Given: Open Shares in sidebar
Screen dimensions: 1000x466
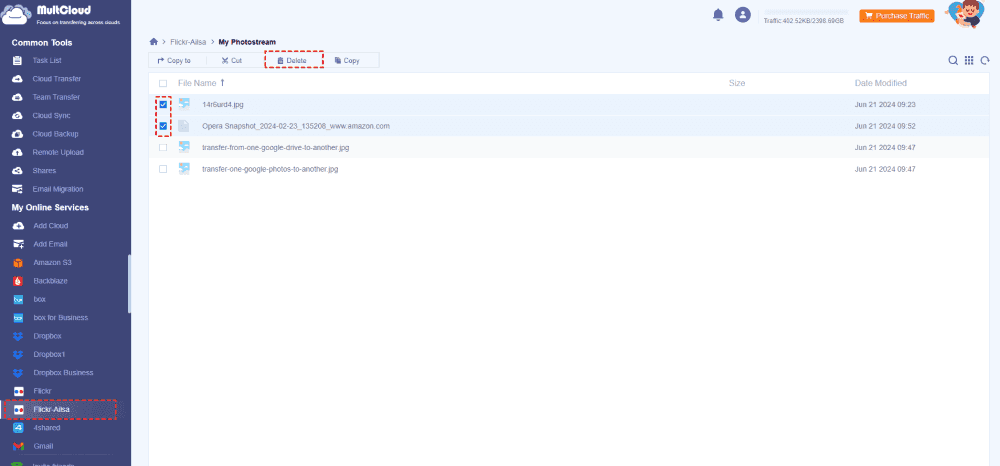Looking at the screenshot, I should point(44,171).
